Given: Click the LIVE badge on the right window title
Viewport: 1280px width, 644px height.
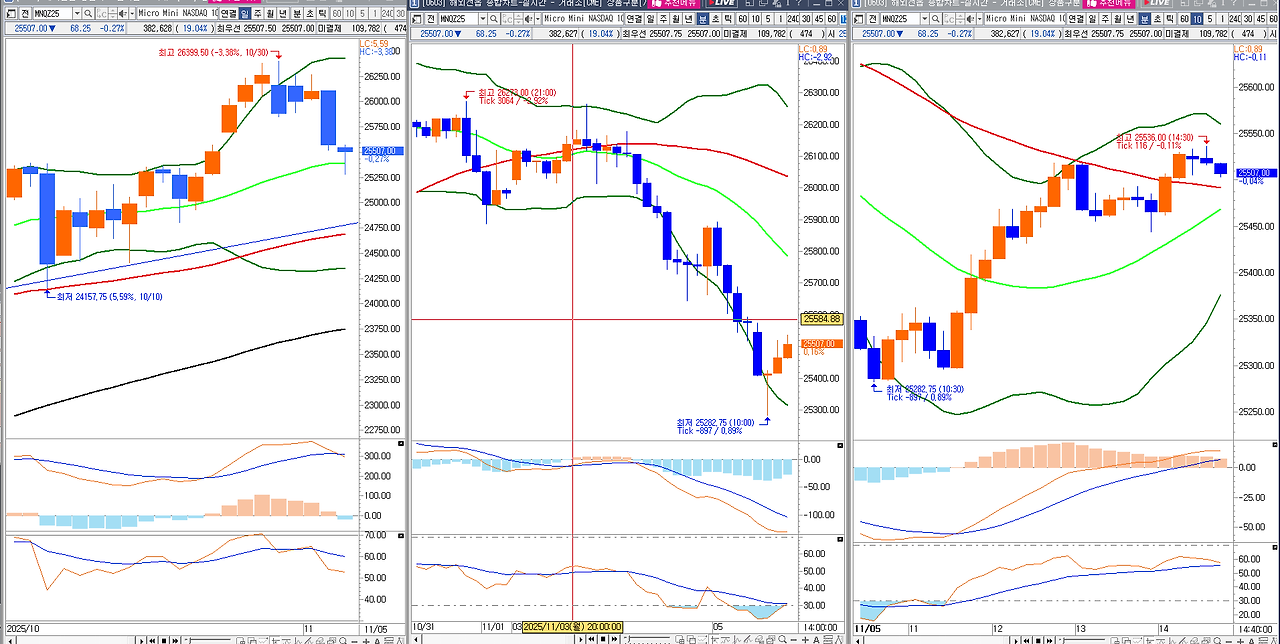Looking at the screenshot, I should [x=1157, y=4].
